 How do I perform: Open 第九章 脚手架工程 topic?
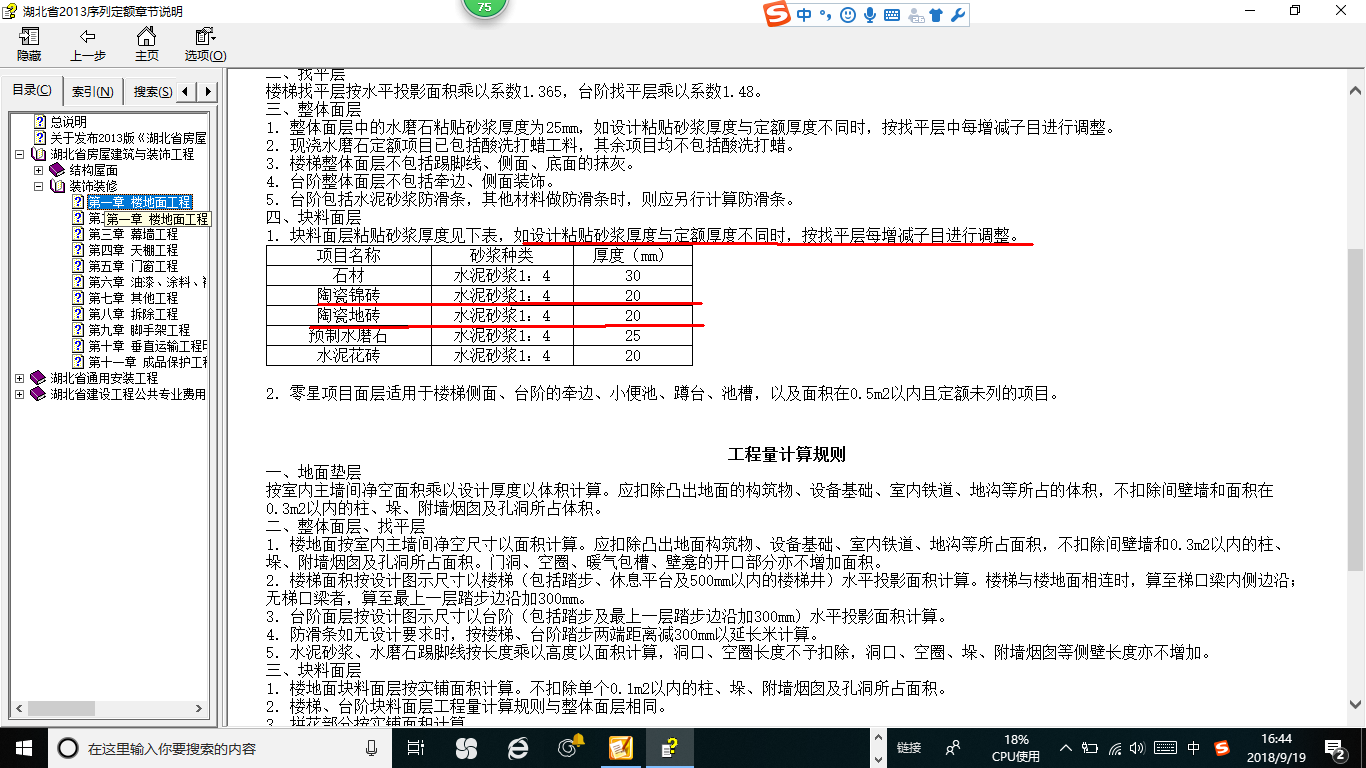(x=139, y=330)
